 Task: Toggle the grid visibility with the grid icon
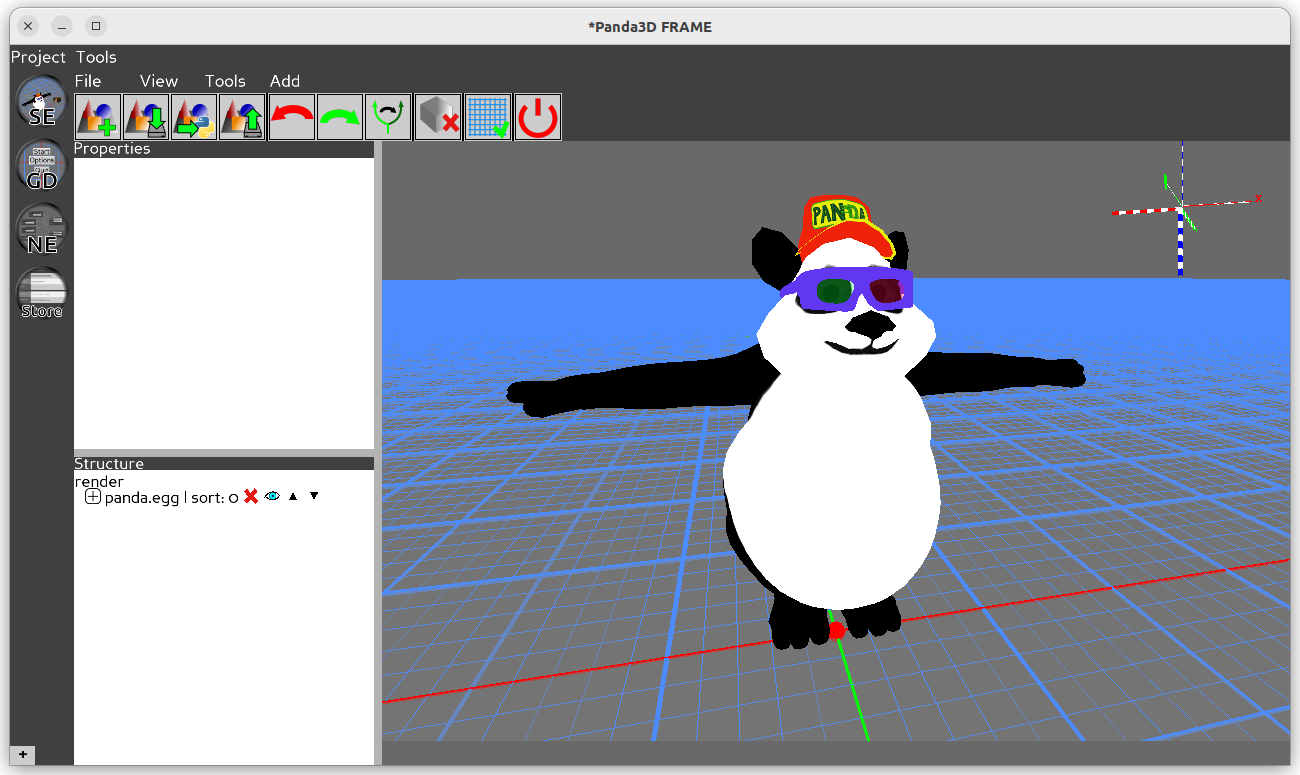[487, 116]
